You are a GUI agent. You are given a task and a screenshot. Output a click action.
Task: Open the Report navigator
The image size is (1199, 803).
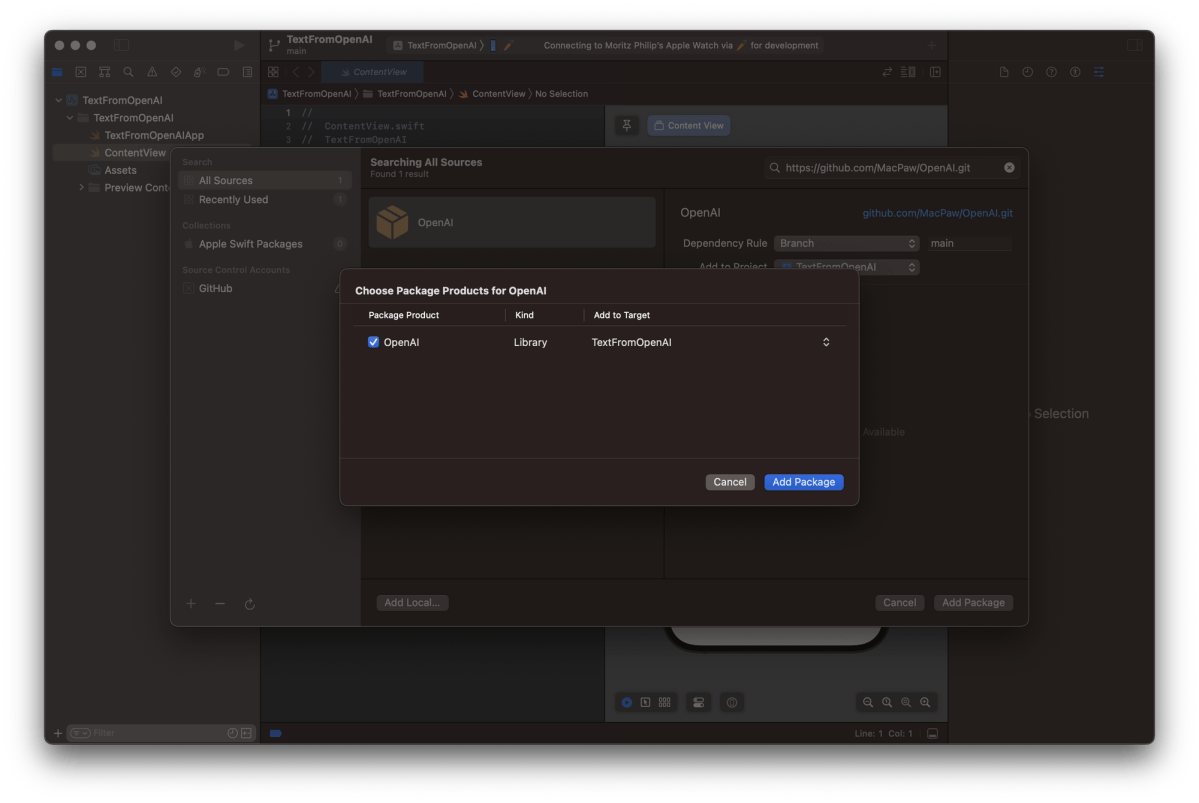coord(247,72)
